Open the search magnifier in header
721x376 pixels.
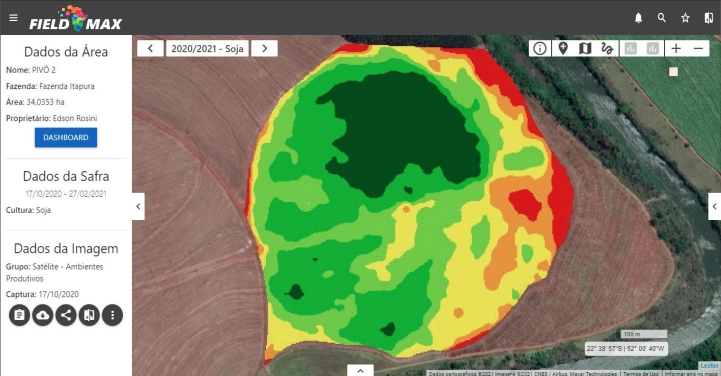[x=662, y=18]
